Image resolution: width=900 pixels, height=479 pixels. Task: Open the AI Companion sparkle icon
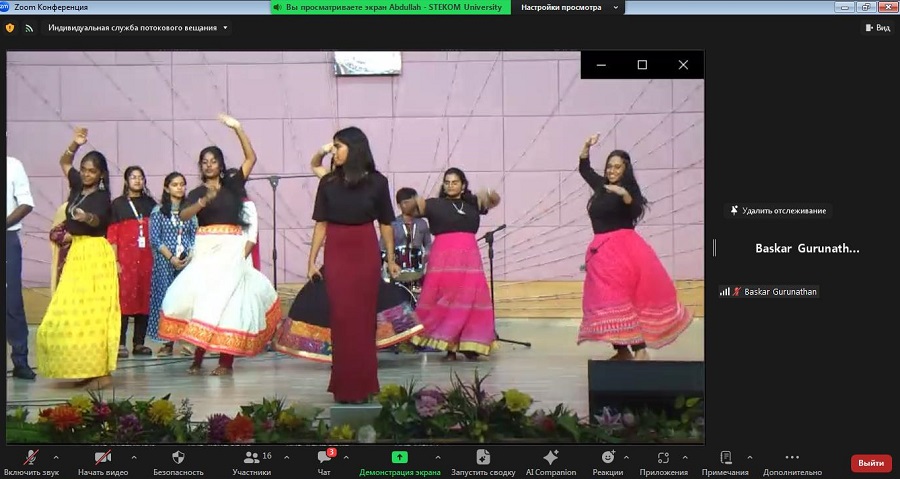tap(551, 457)
